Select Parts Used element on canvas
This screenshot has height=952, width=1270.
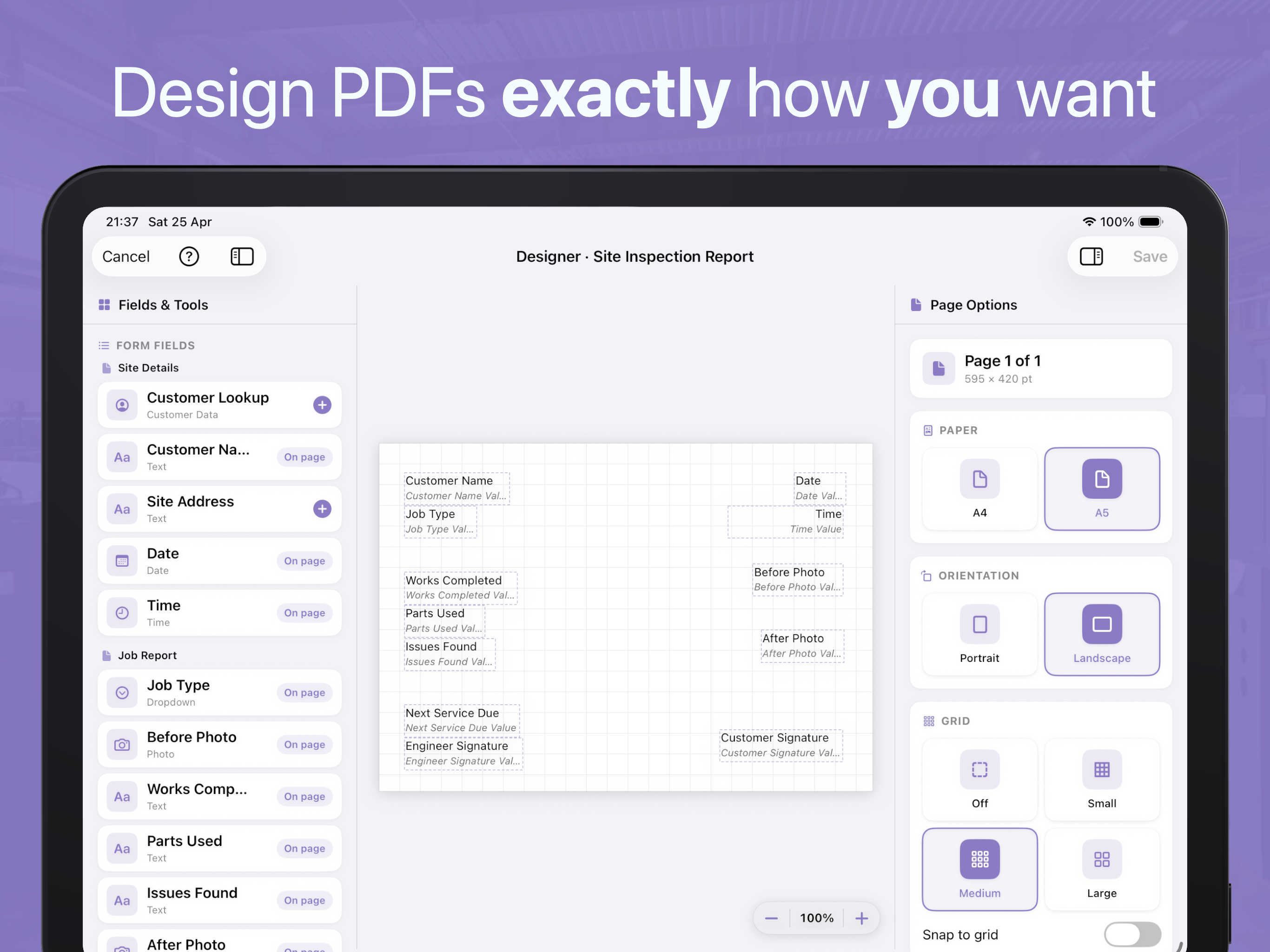[444, 621]
